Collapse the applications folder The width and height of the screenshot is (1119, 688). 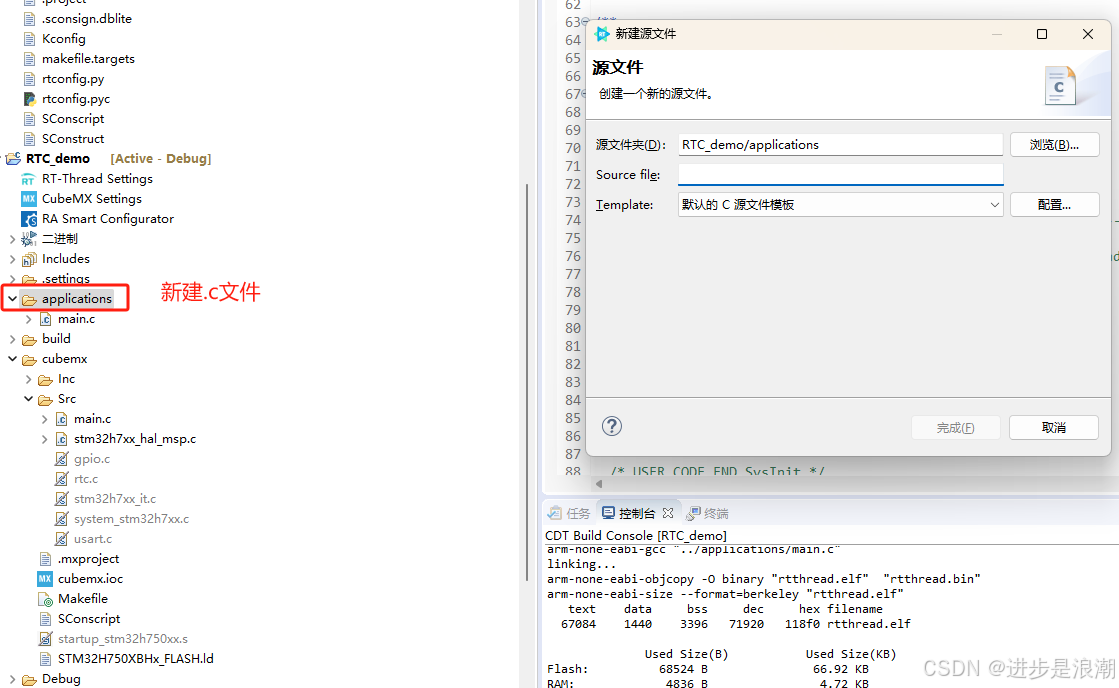click(x=11, y=298)
